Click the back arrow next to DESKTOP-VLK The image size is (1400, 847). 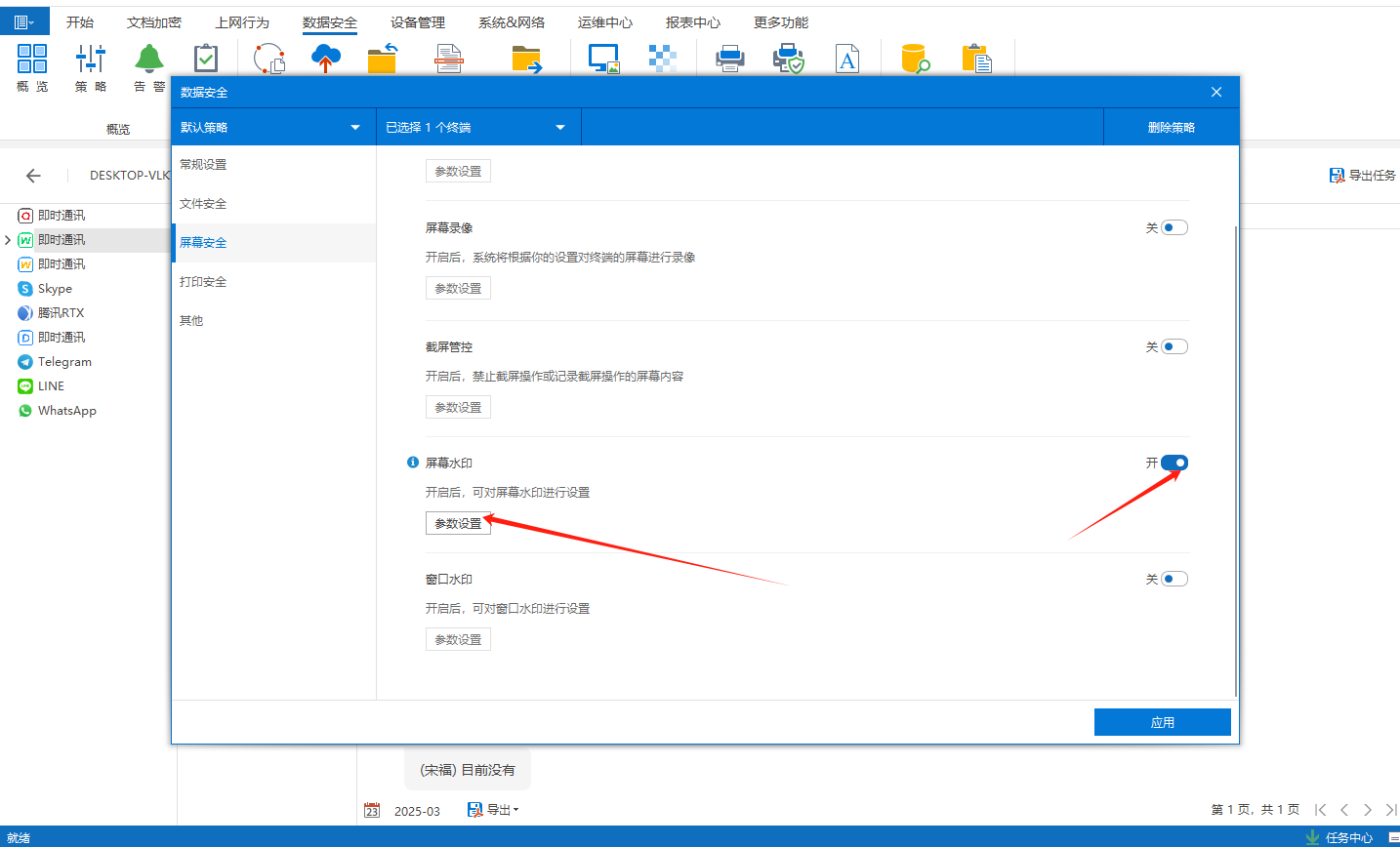(x=33, y=176)
